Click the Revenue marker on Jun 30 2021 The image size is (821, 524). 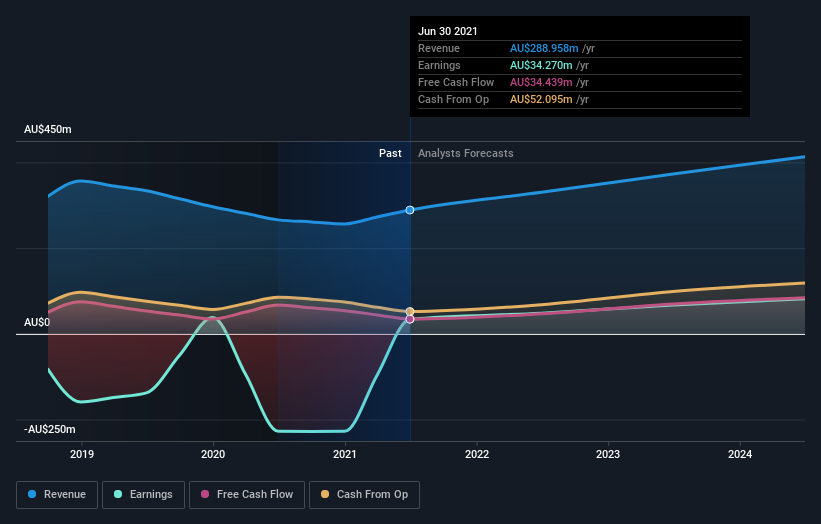410,210
